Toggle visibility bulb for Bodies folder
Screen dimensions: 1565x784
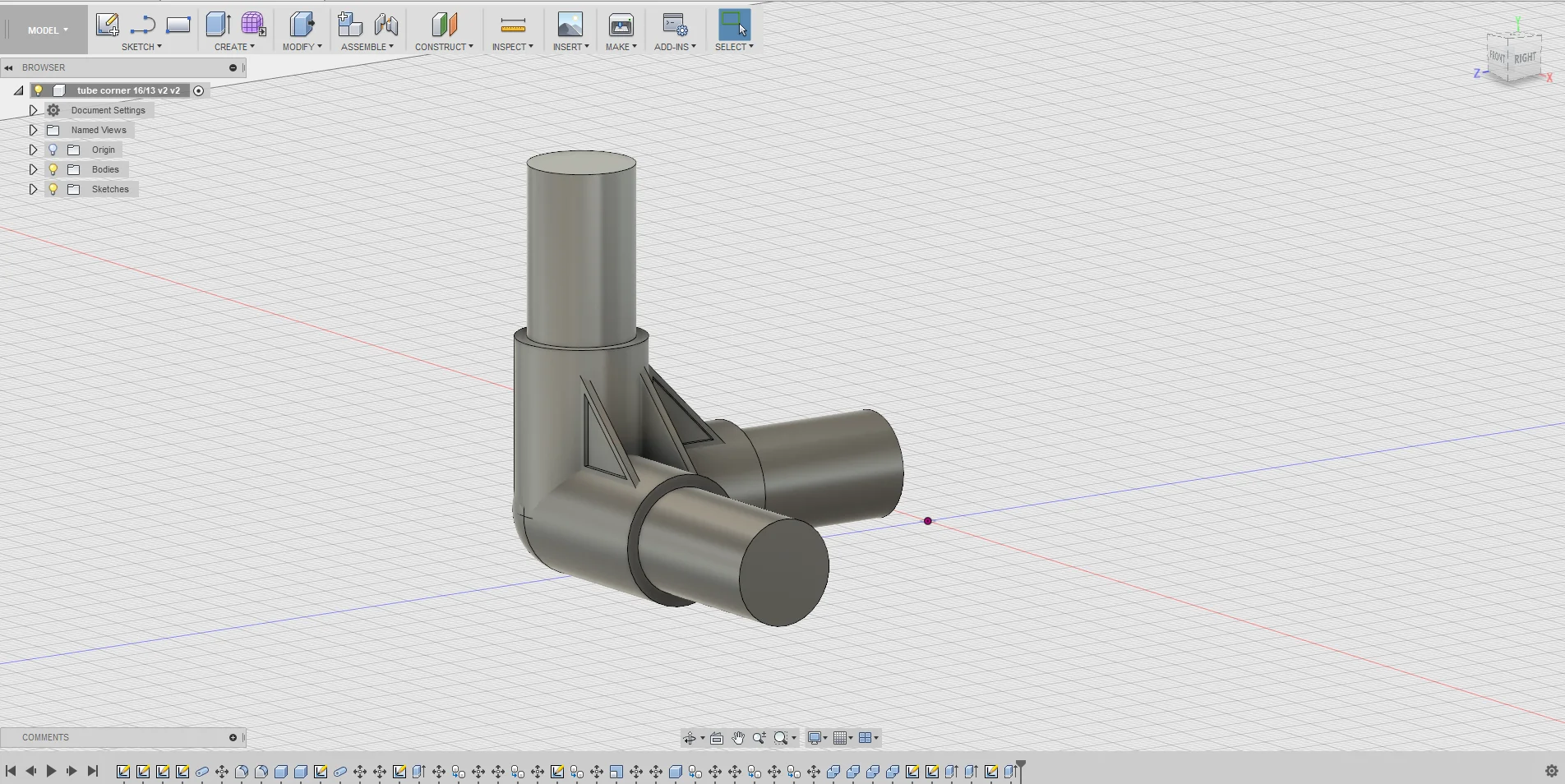pos(53,169)
